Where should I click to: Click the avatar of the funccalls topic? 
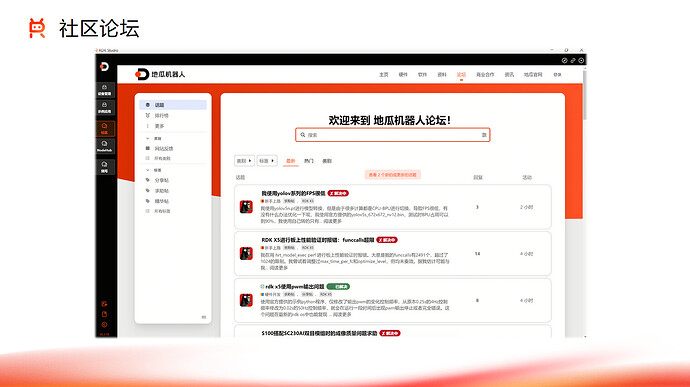coord(246,254)
